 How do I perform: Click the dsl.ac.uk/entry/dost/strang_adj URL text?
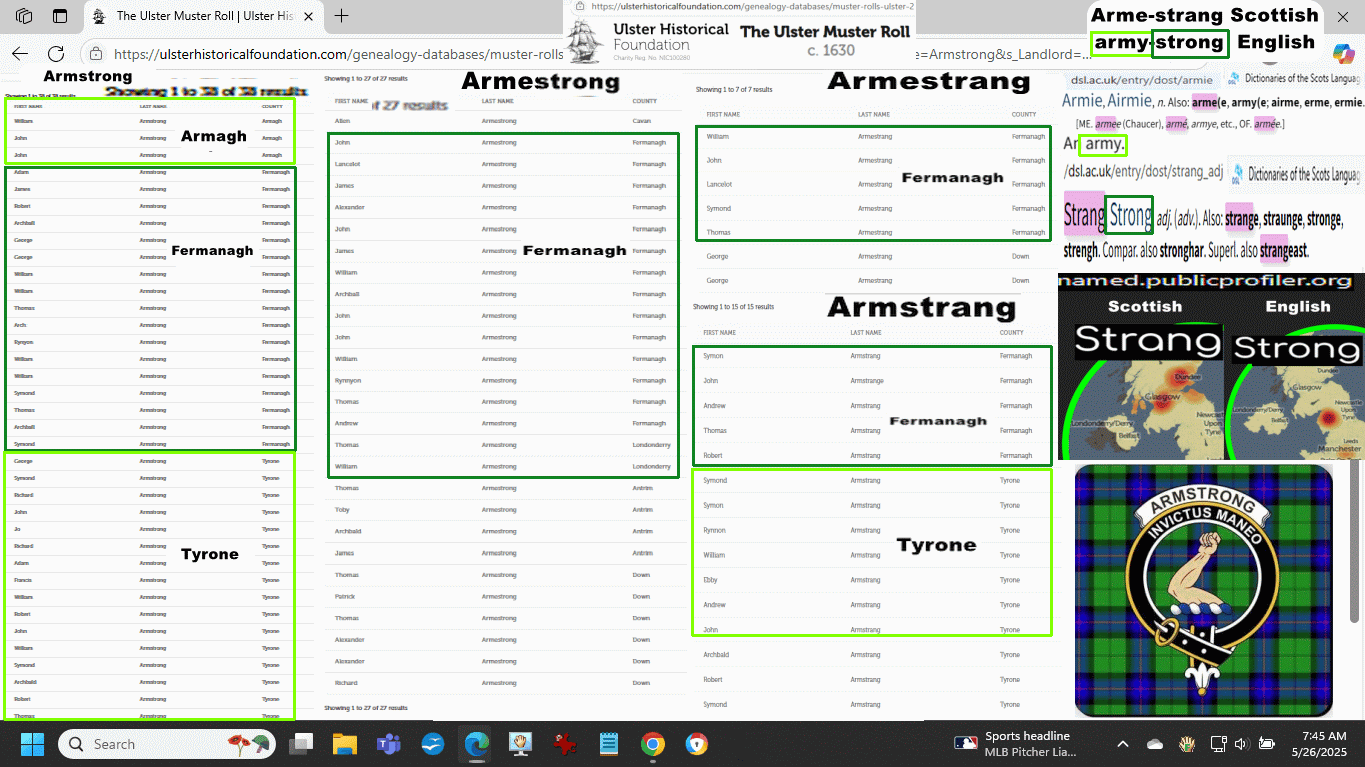tap(1143, 172)
